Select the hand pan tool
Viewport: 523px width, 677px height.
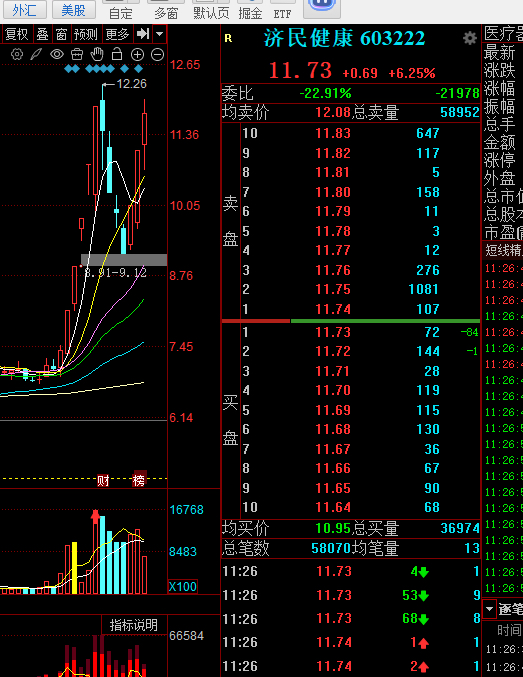[97, 54]
